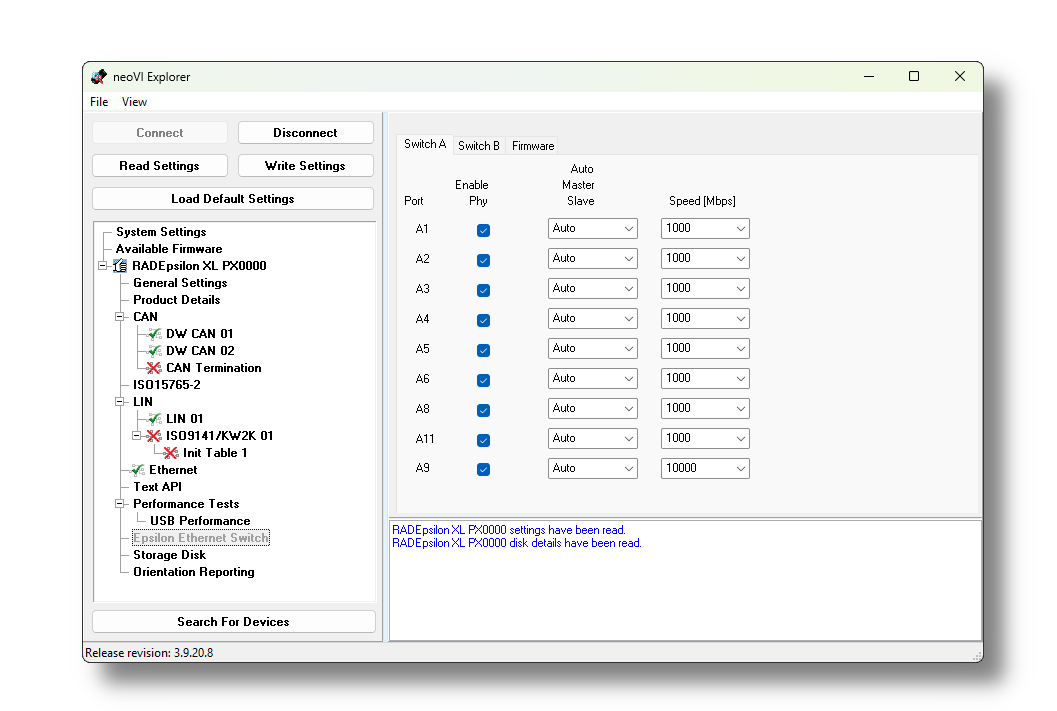The width and height of the screenshot is (1057, 711).
Task: Open Speed dropdown for port A6
Action: [705, 378]
